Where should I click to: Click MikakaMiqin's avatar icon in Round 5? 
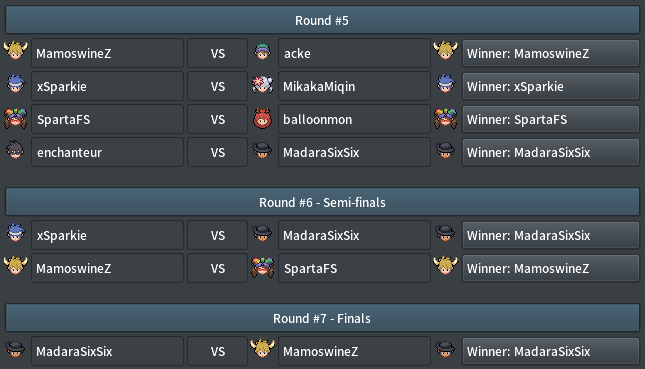262,85
